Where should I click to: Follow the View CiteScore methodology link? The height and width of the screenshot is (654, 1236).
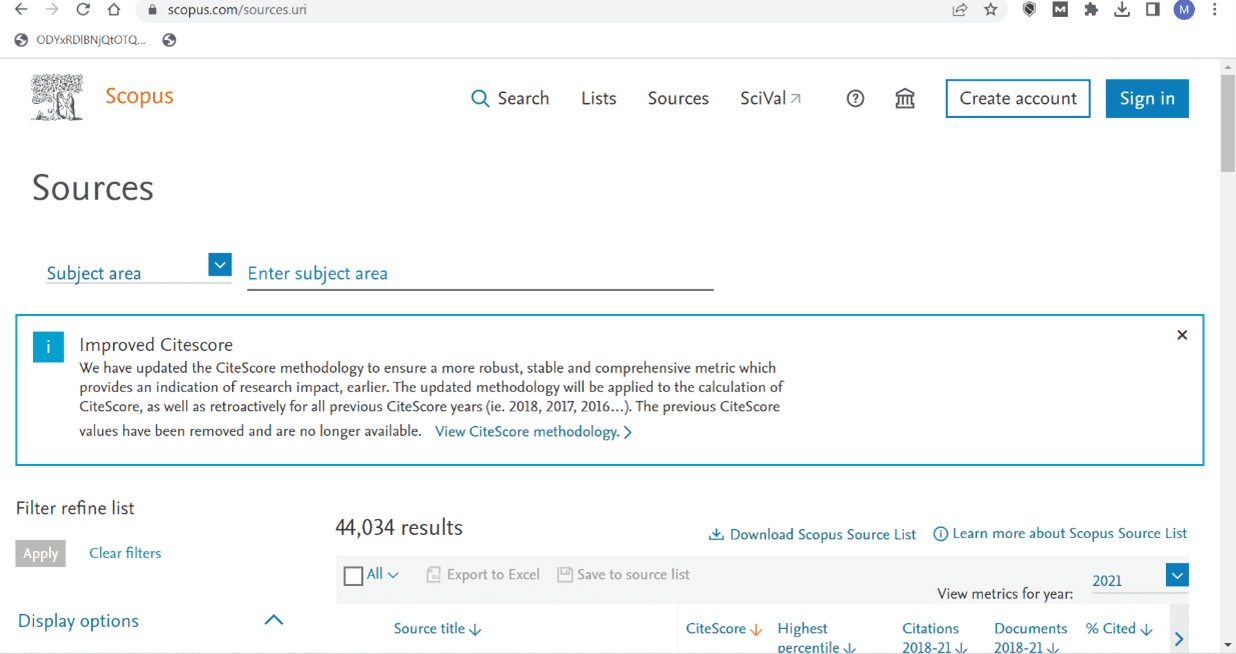point(533,432)
